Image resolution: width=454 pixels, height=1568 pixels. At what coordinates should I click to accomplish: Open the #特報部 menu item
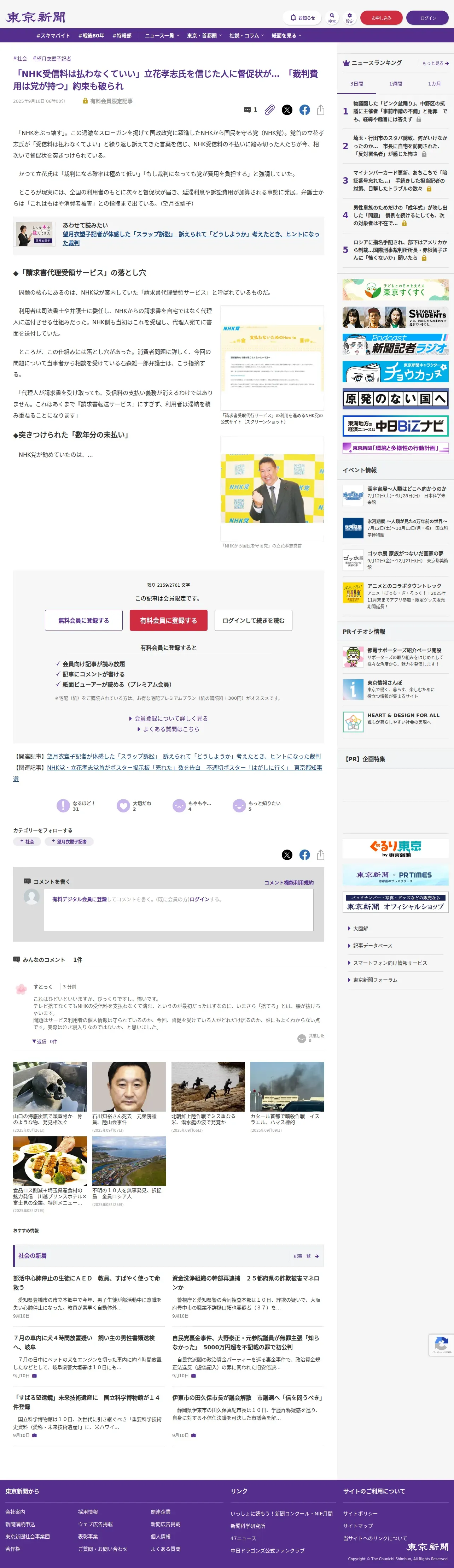click(122, 36)
